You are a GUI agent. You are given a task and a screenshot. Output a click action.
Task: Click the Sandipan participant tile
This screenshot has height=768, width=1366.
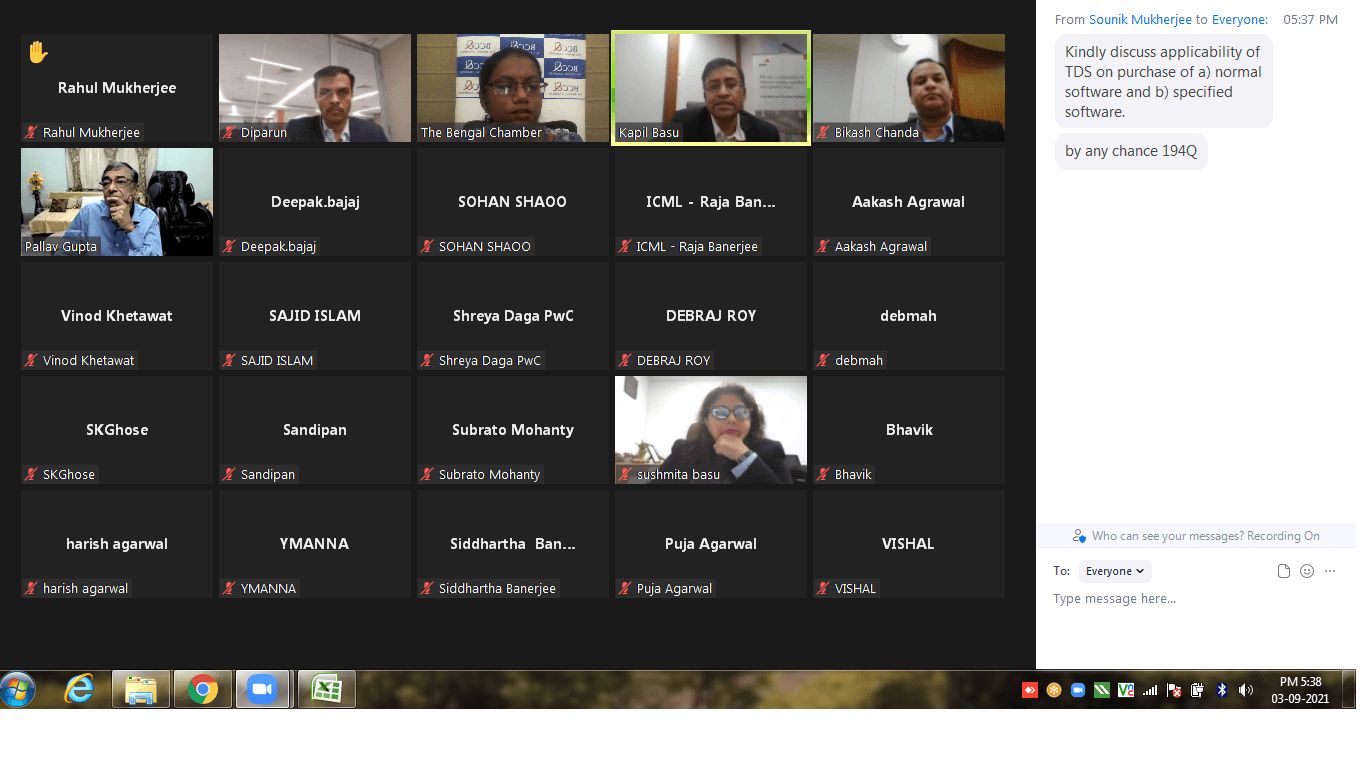(x=315, y=430)
